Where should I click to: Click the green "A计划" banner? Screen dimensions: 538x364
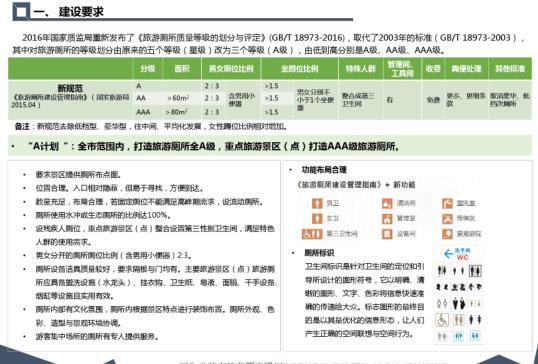(270, 146)
